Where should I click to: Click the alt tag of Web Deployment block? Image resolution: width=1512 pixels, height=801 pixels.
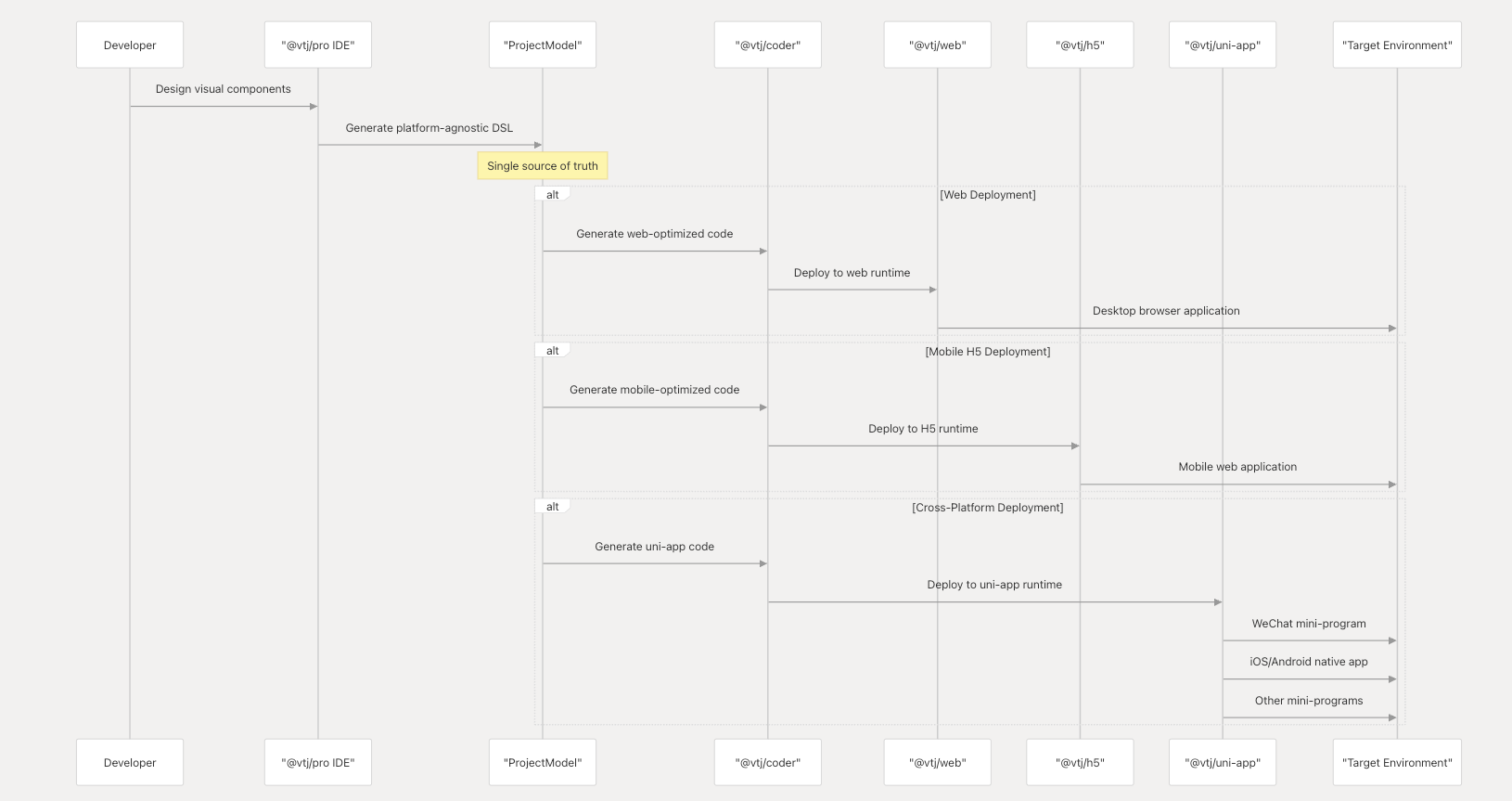(553, 195)
